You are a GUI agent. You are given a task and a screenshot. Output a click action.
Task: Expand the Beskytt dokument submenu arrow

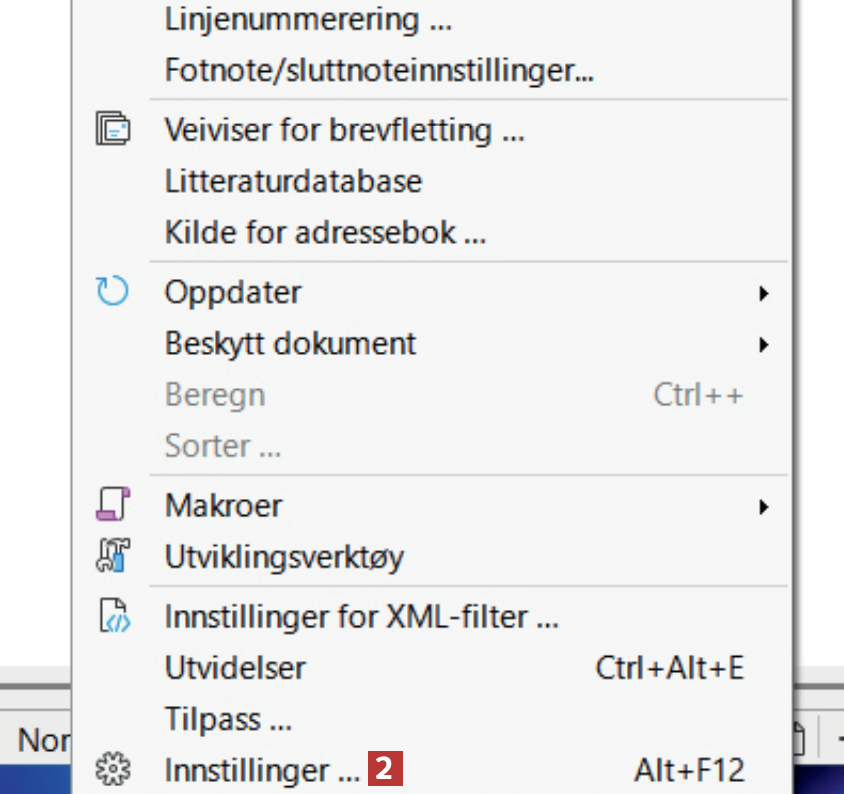coord(763,344)
